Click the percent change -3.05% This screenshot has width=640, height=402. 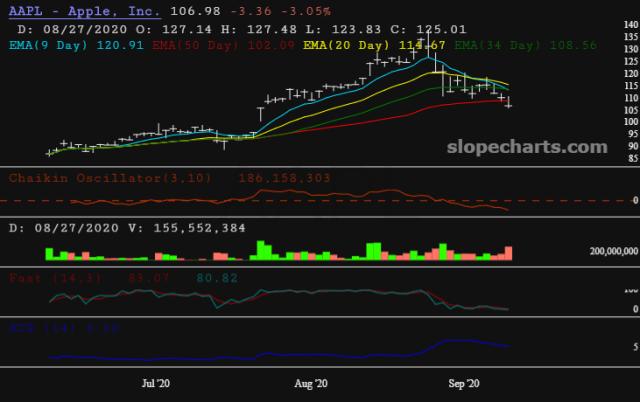point(306,11)
